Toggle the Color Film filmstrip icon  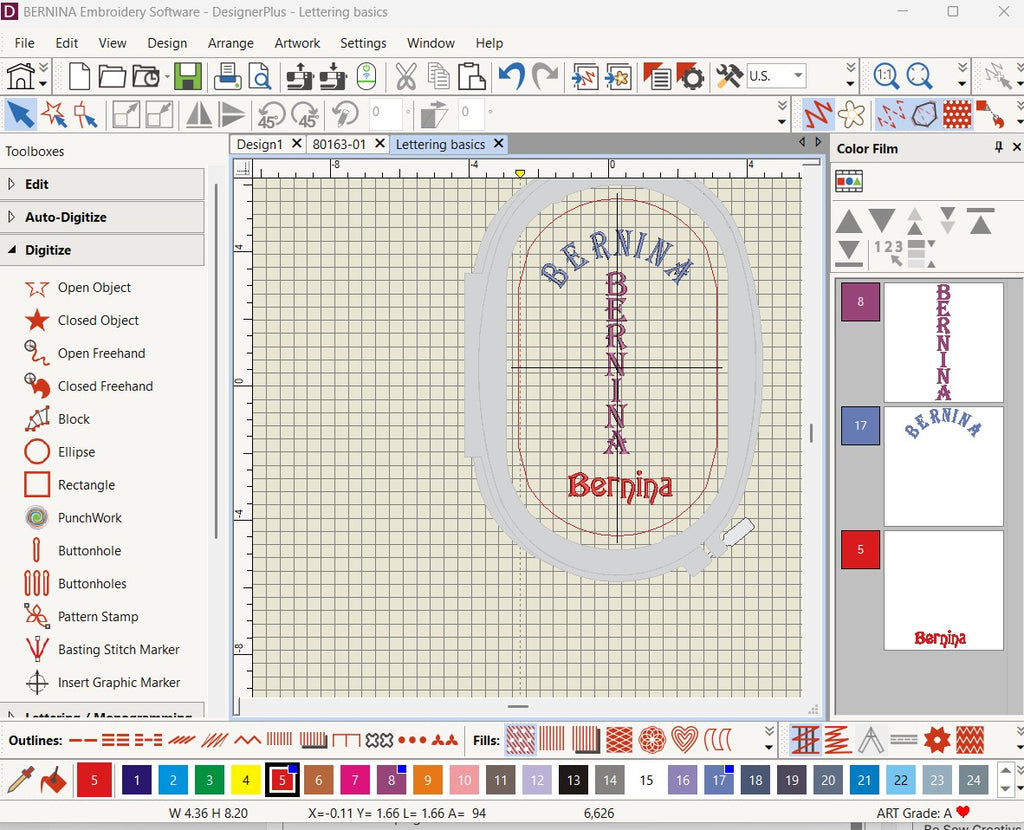849,181
